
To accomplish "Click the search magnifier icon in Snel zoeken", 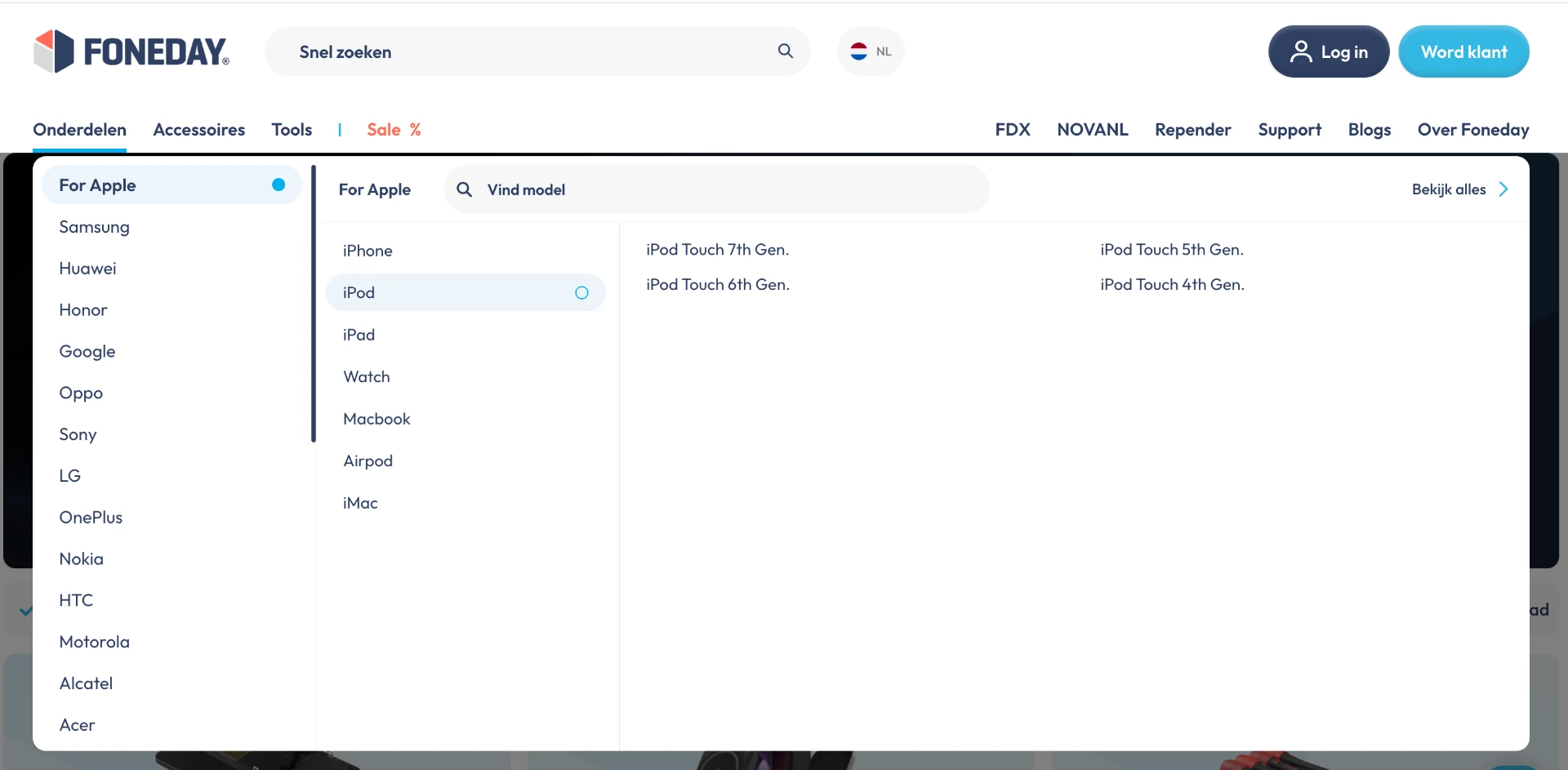I will 786,51.
